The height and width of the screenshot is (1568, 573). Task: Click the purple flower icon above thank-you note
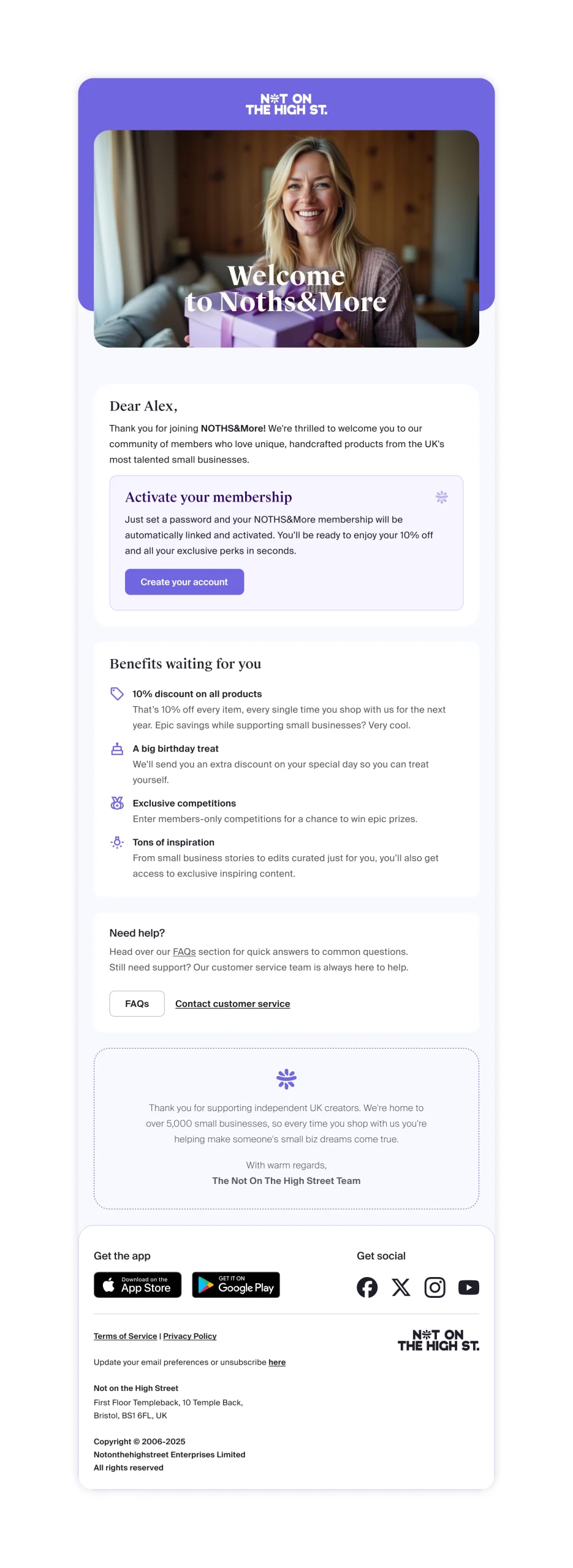coord(286,1078)
